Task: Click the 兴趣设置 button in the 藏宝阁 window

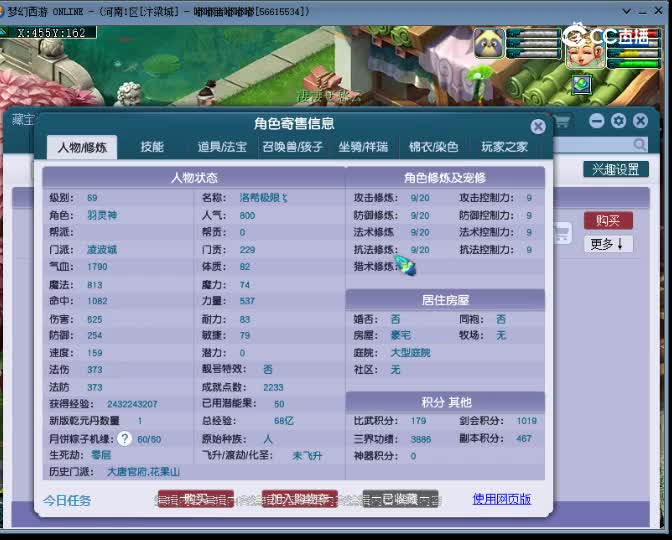Action: (616, 169)
